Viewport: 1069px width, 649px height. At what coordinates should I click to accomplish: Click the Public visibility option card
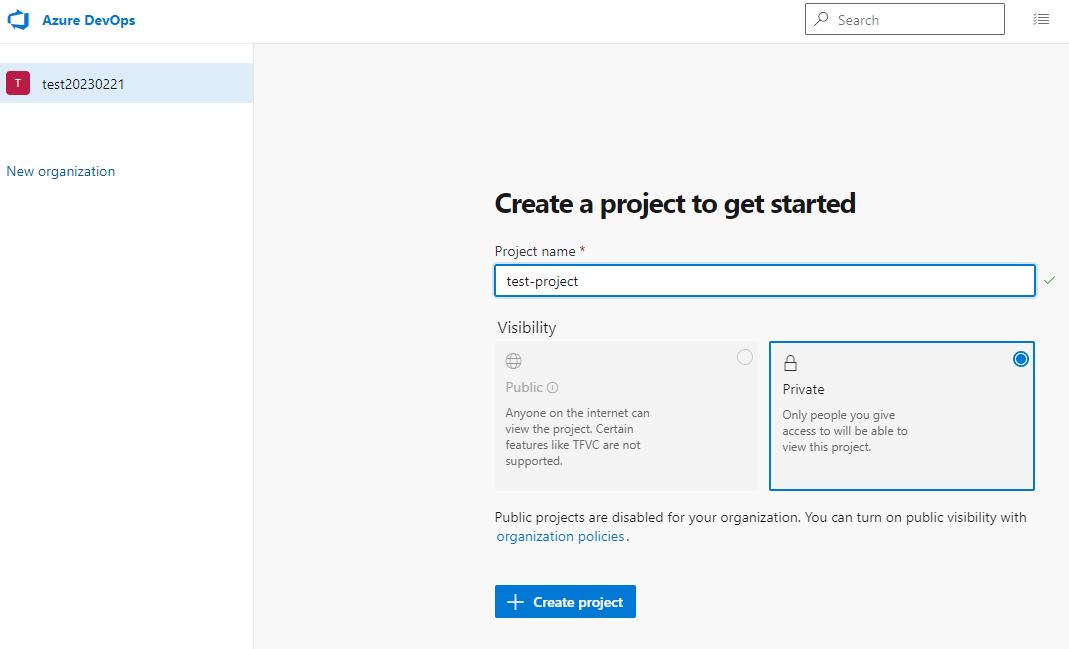[626, 416]
